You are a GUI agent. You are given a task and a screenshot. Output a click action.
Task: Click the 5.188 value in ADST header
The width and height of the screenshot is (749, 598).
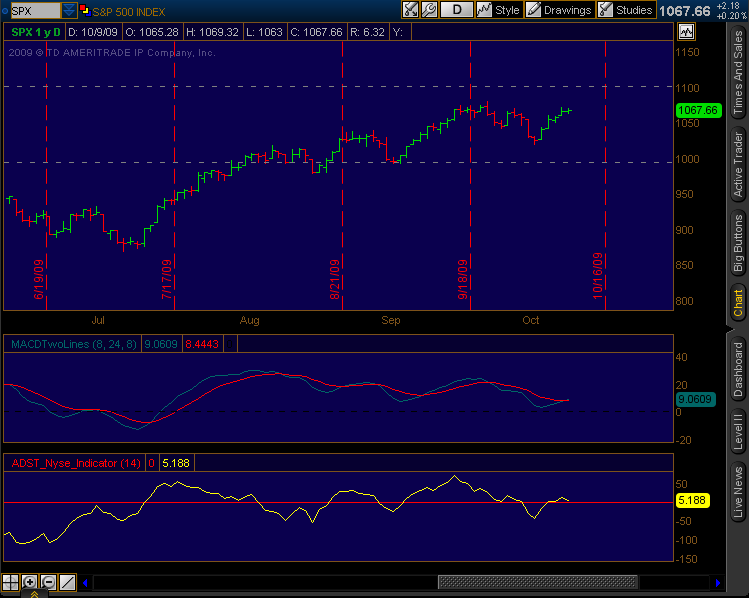(x=176, y=463)
